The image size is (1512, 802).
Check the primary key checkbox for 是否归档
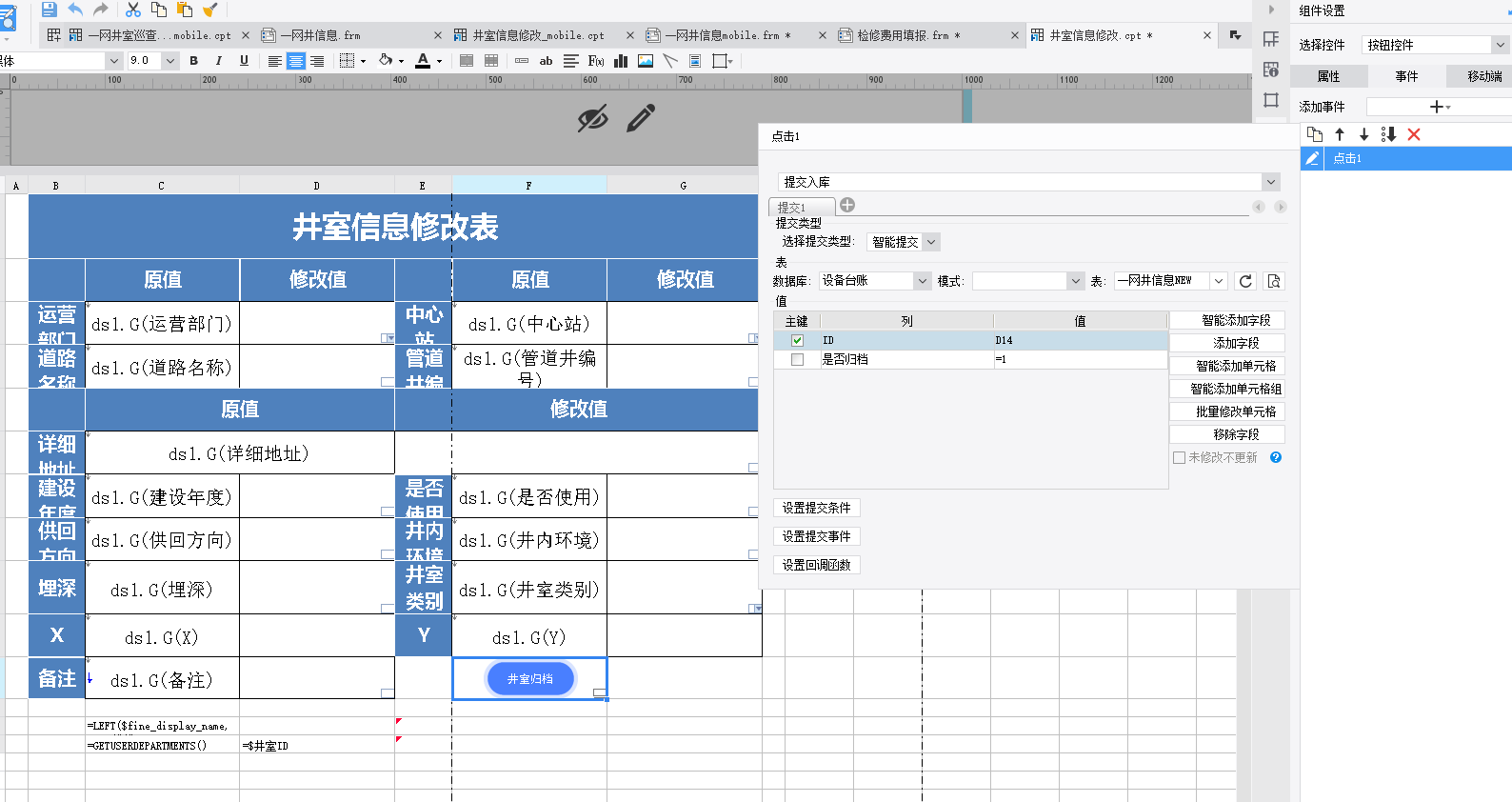point(797,359)
